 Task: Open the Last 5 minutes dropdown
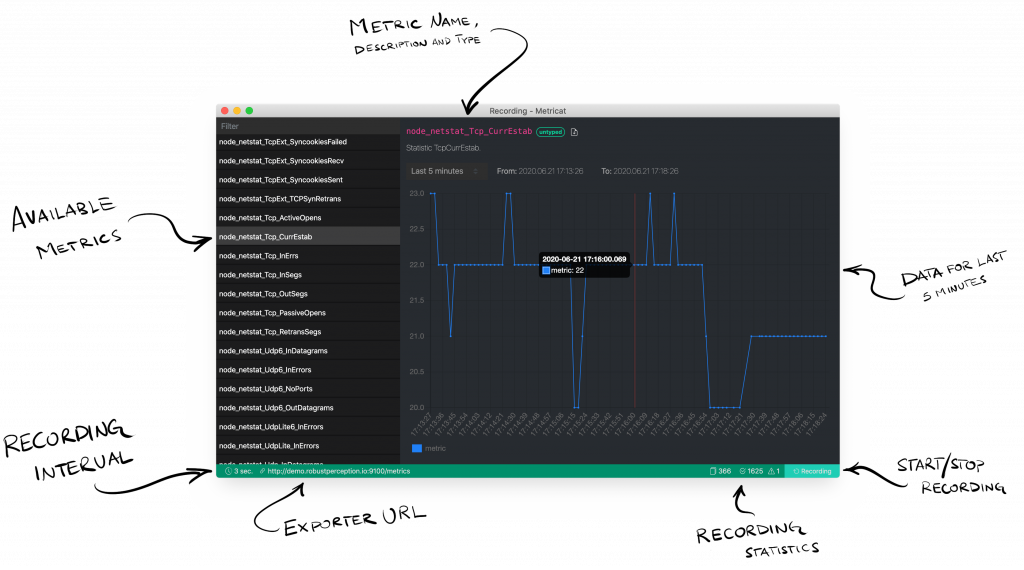[445, 171]
